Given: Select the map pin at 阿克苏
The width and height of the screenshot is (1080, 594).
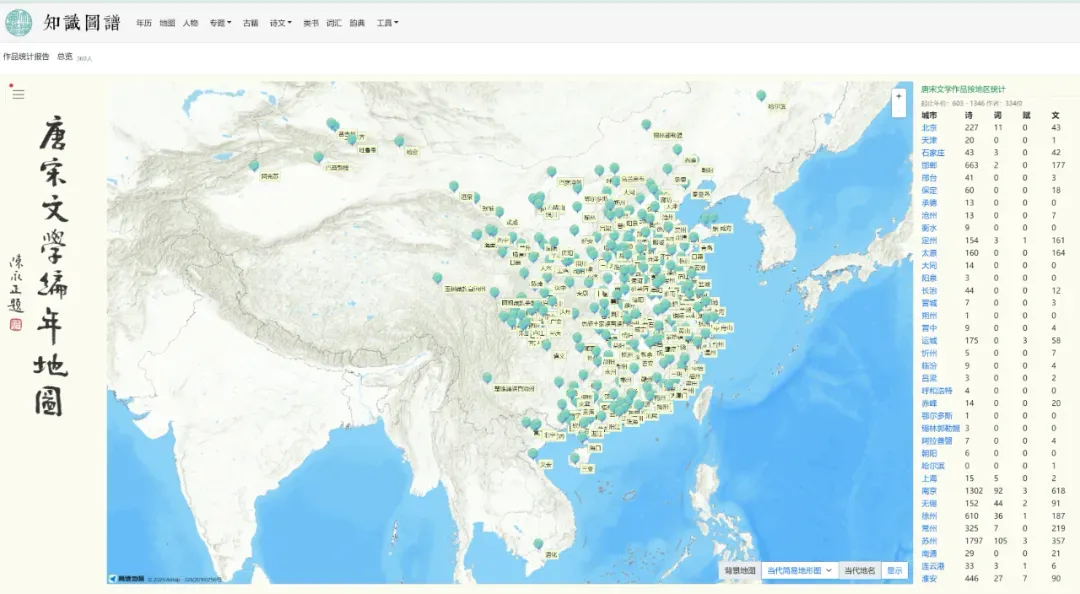Looking at the screenshot, I should (x=254, y=165).
